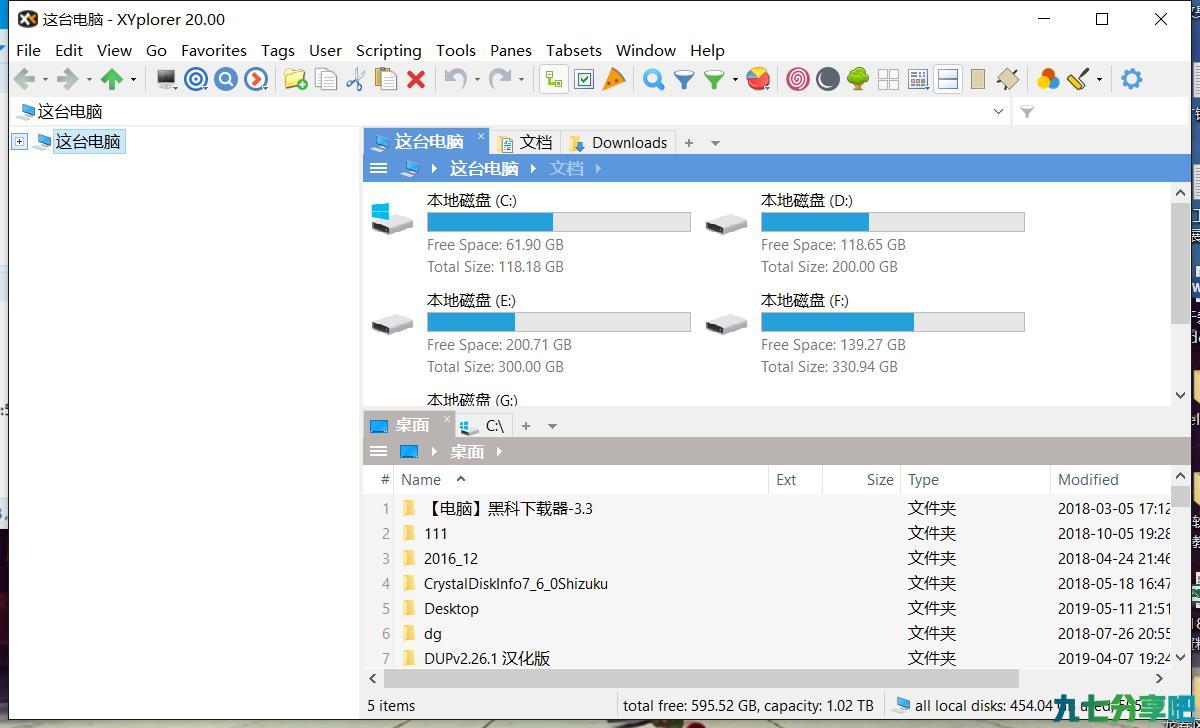1200x728 pixels.
Task: Click the pinned tan panel toolbar icon
Action: coord(1008,79)
